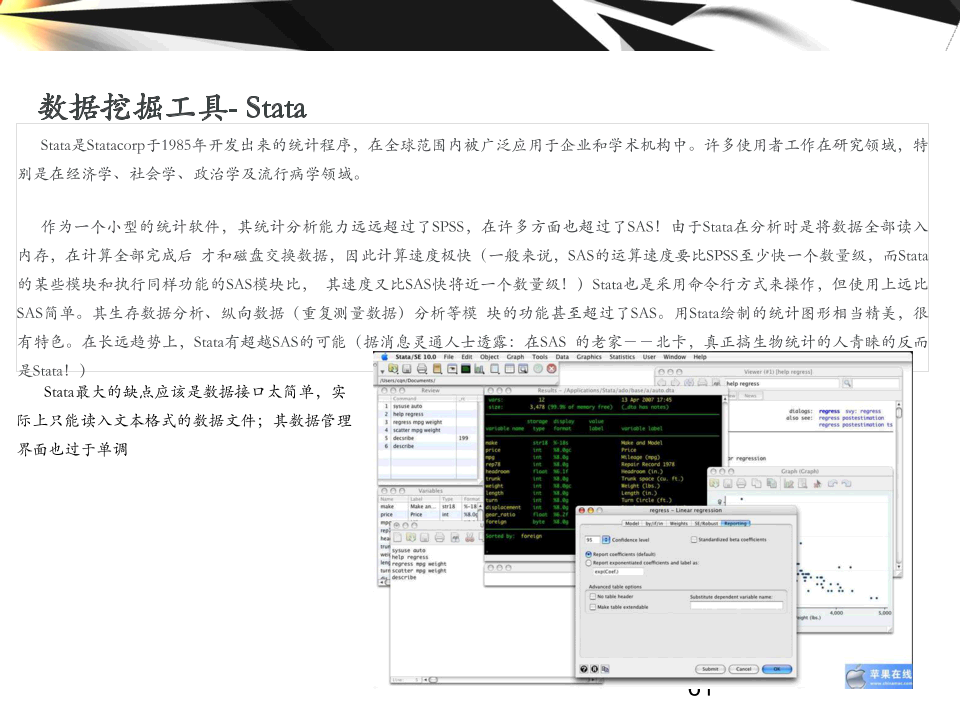
Task: Click the copy command icon in regress dialog
Action: coord(606,669)
